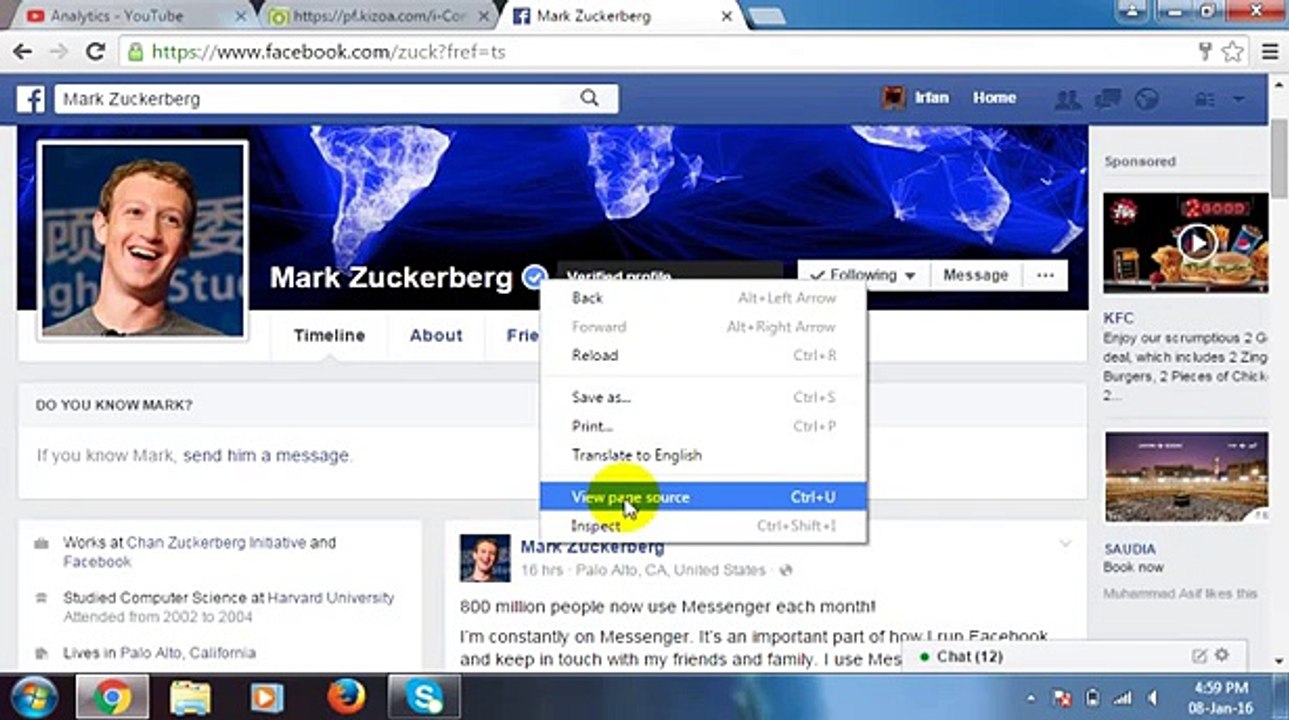The height and width of the screenshot is (720, 1289).
Task: Open the Chan Zuckerberg Initiative link
Action: click(x=216, y=543)
